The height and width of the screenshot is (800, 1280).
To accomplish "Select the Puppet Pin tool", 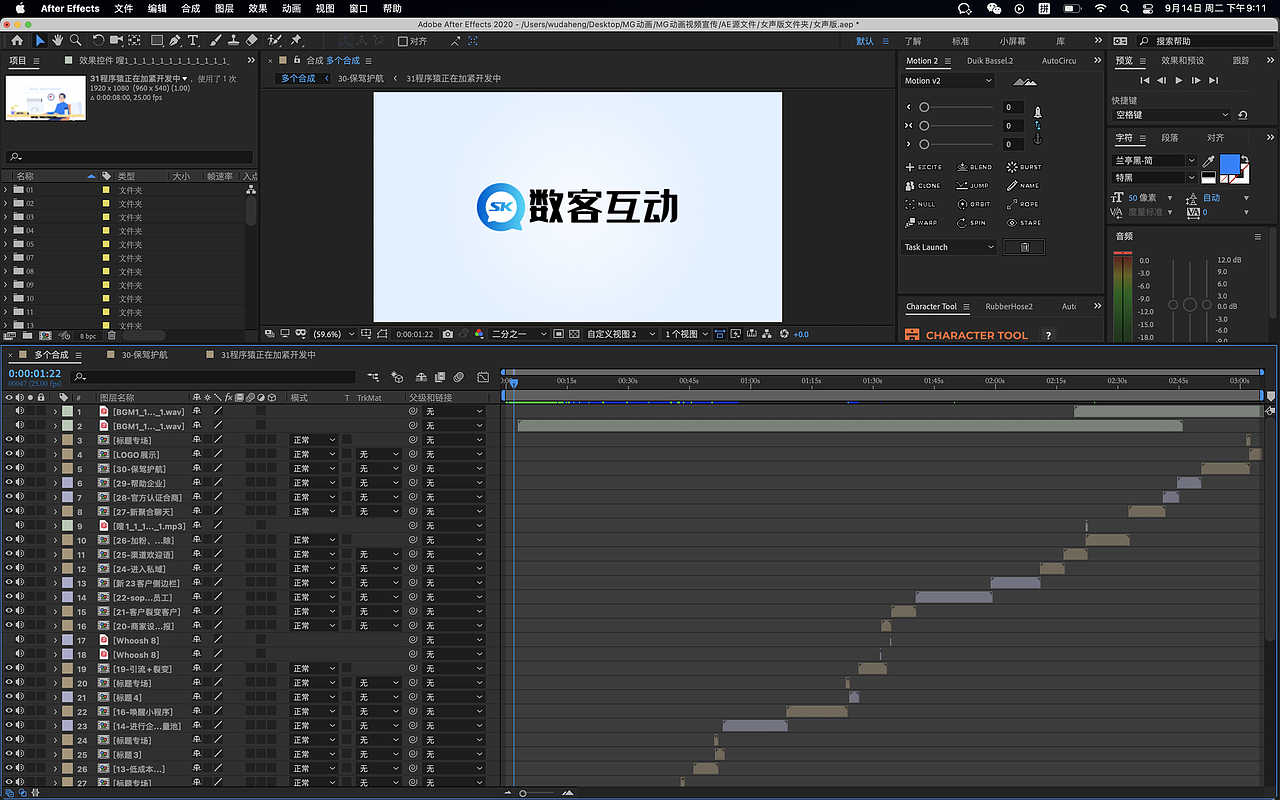I will (x=296, y=41).
